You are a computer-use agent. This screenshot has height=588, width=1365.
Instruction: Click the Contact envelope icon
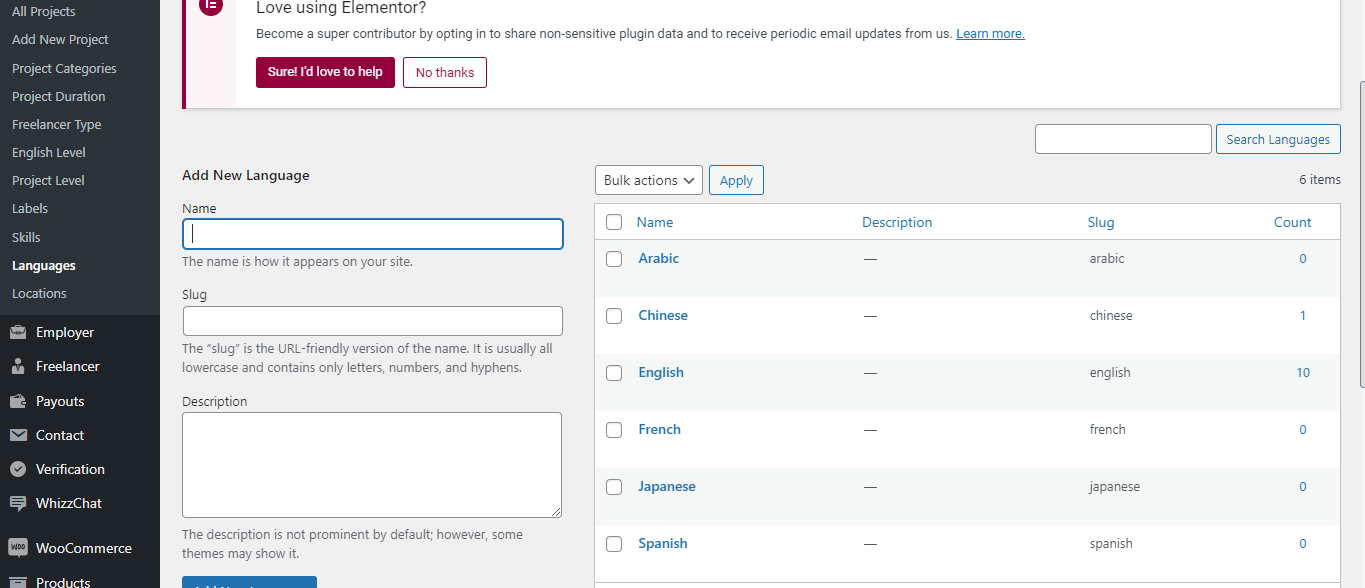(18, 435)
